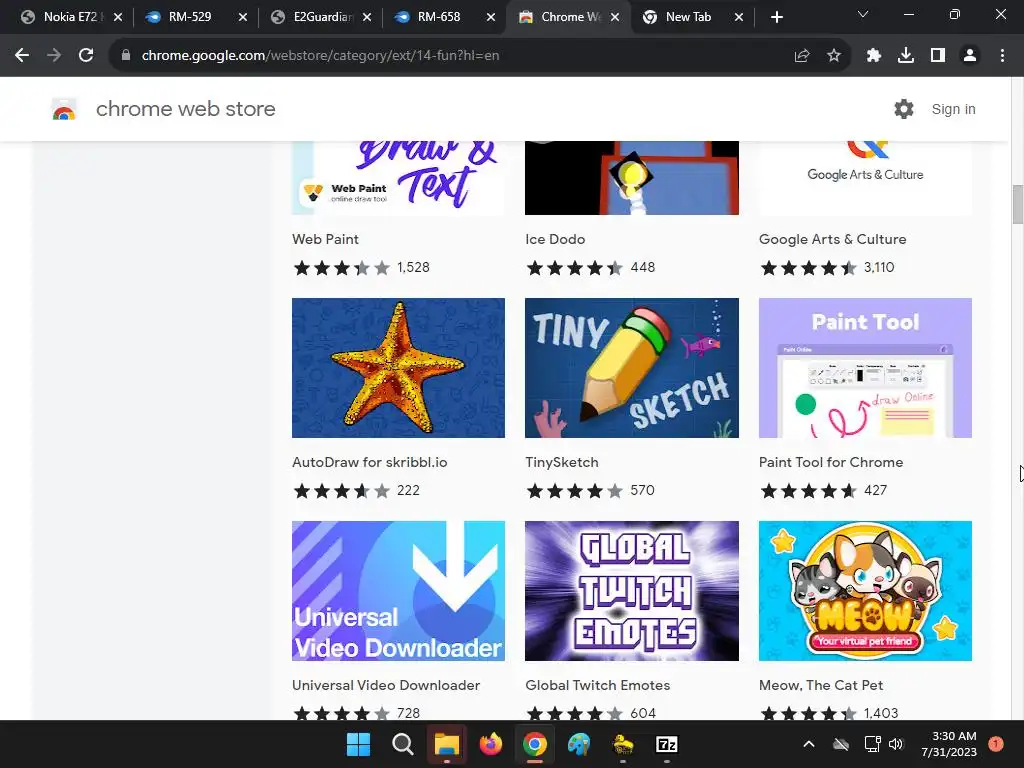The image size is (1024, 768).
Task: Click the Paint Tool thumbnail image
Action: point(865,368)
